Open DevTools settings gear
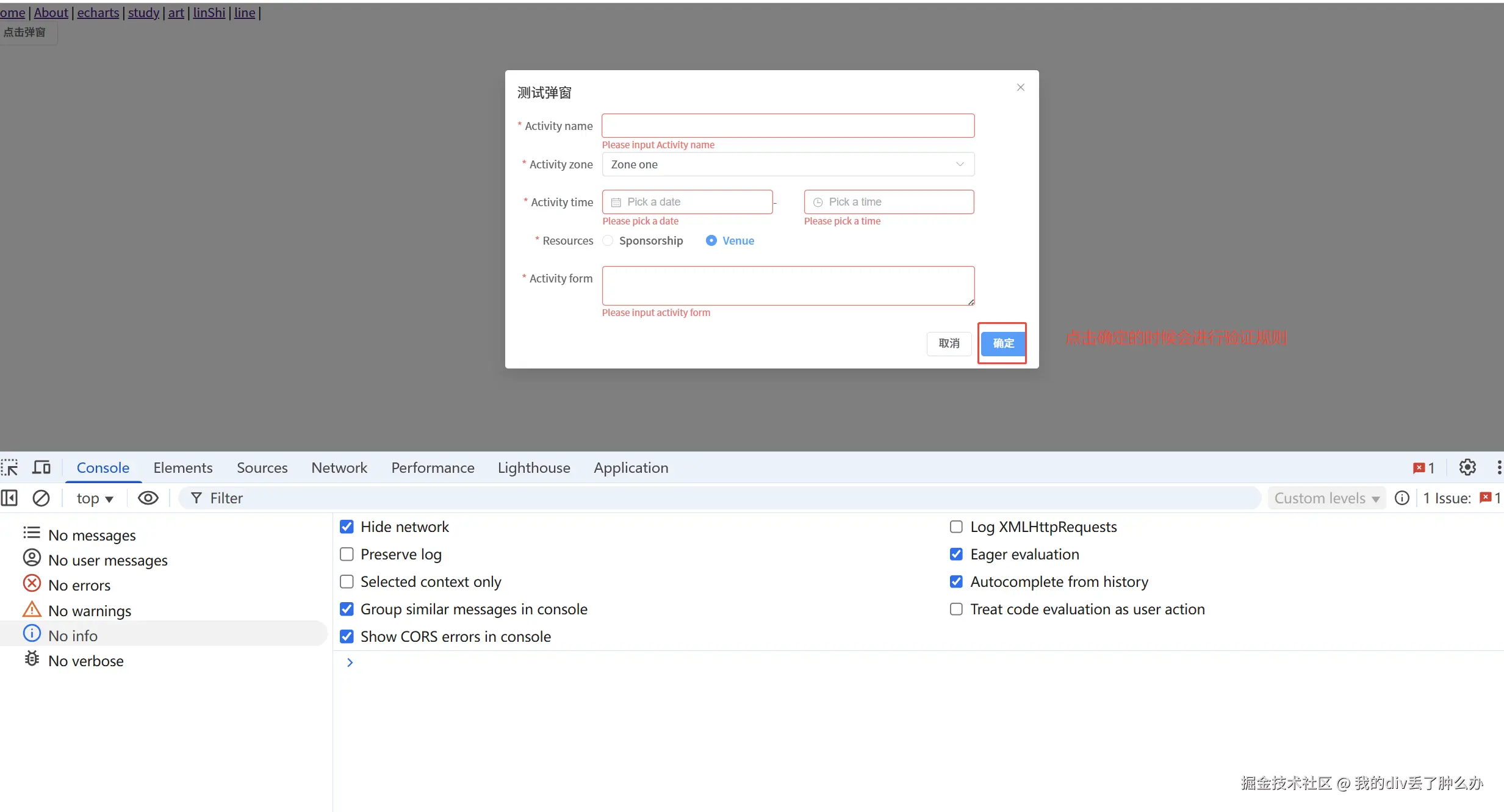This screenshot has height=812, width=1504. (x=1467, y=468)
